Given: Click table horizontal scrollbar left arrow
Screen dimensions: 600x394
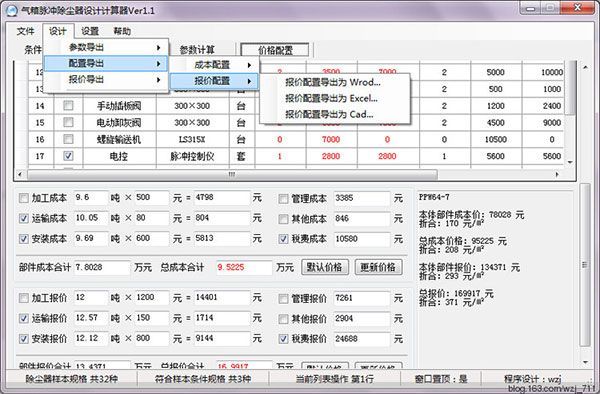Looking at the screenshot, I should [x=20, y=174].
